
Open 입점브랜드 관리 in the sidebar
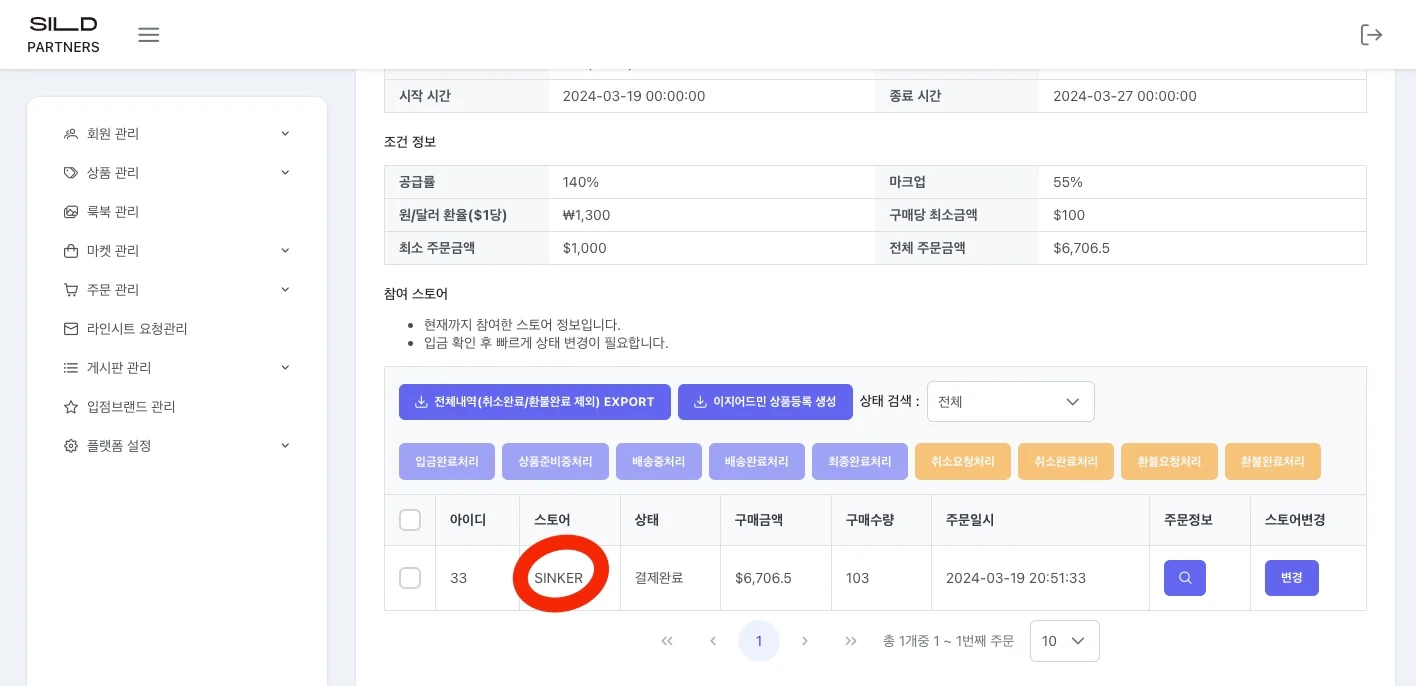(131, 407)
